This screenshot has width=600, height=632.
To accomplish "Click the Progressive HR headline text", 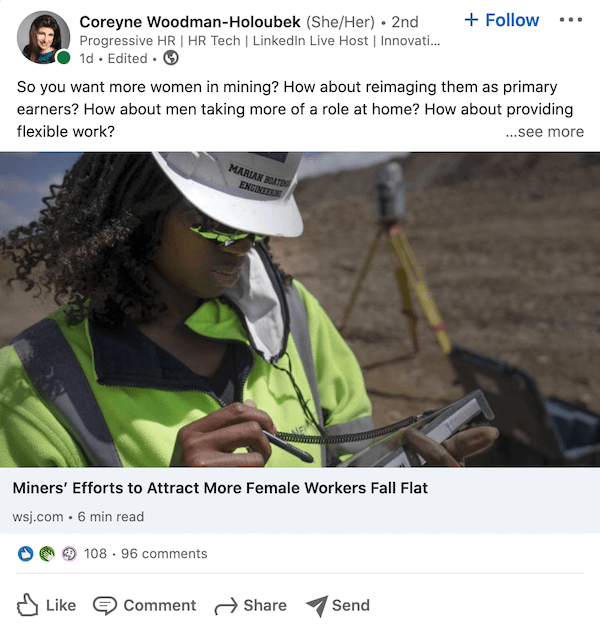I will [260, 41].
